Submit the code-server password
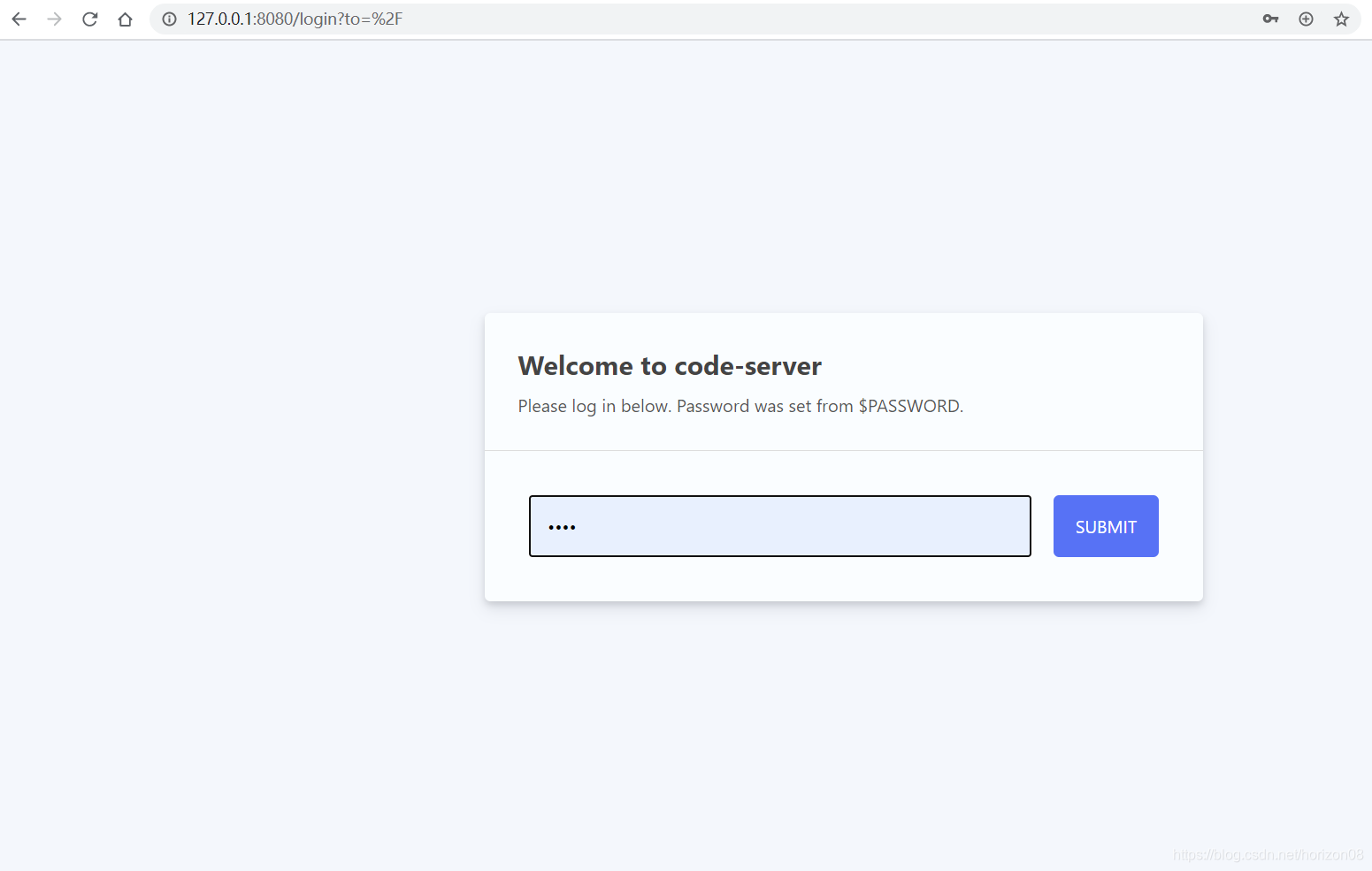Viewport: 1372px width, 871px height. pos(1106,526)
